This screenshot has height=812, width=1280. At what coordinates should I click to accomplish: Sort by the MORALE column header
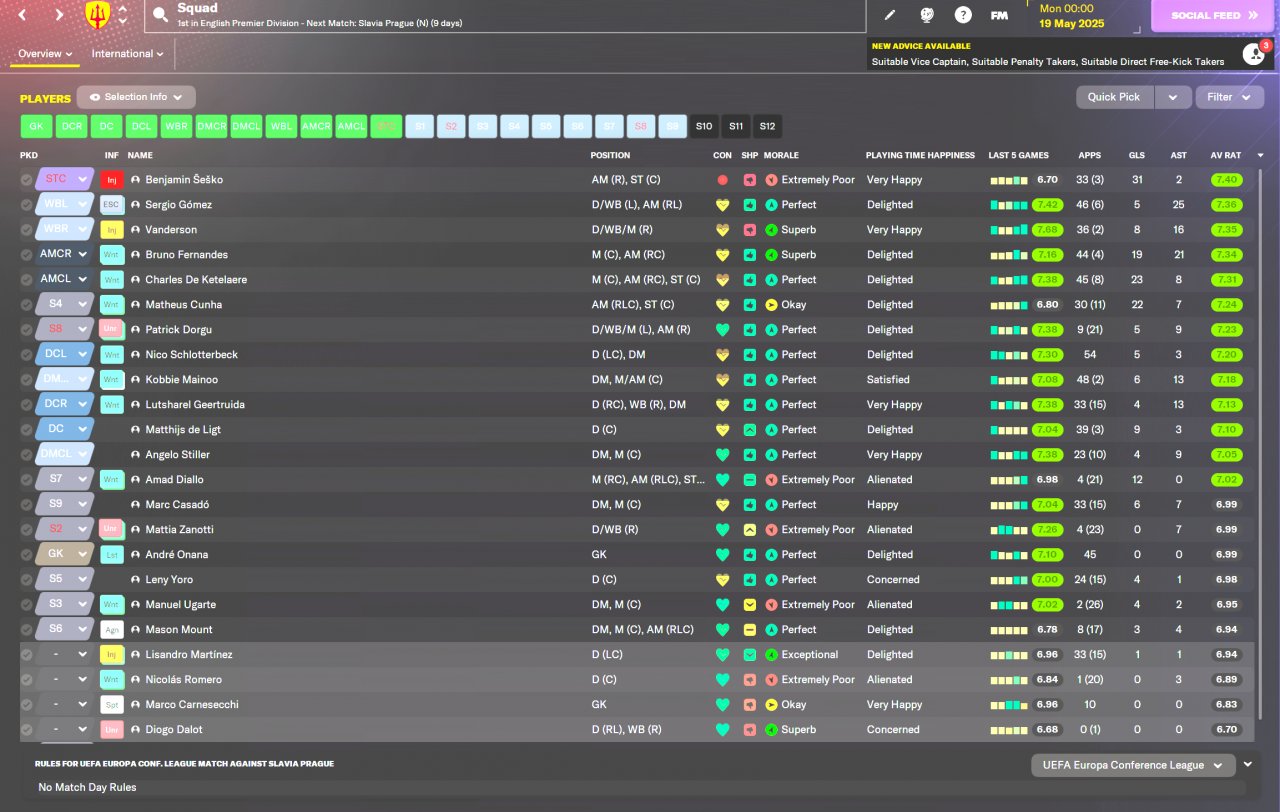pos(781,155)
